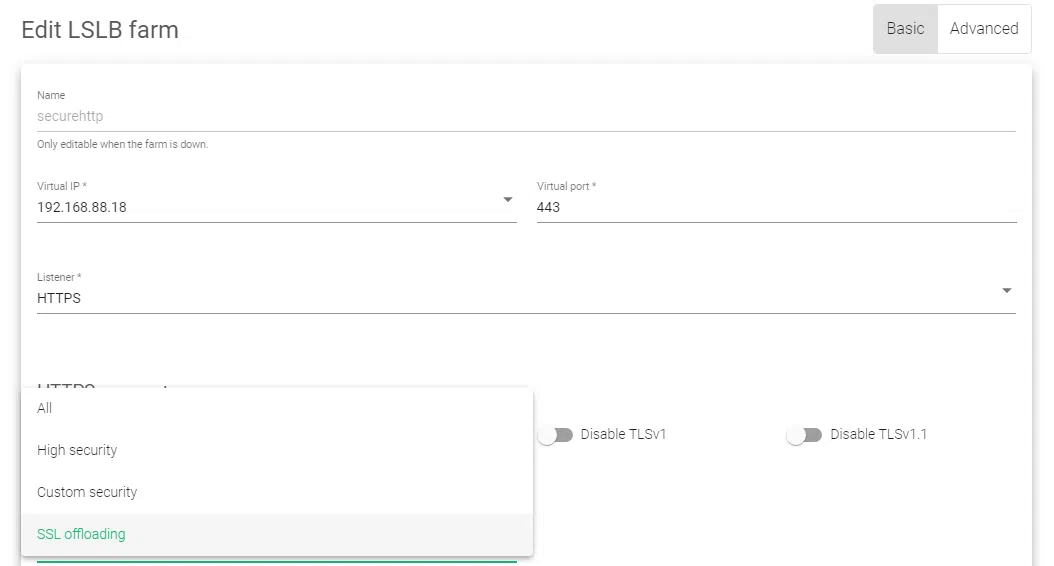Select High security from the list

(77, 450)
